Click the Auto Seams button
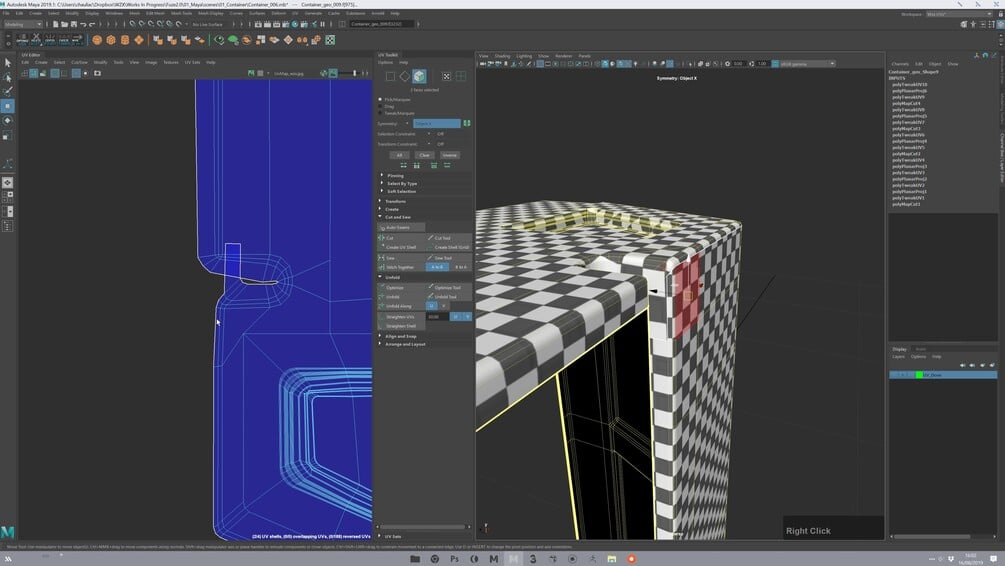This screenshot has height=566, width=1005. (x=401, y=227)
